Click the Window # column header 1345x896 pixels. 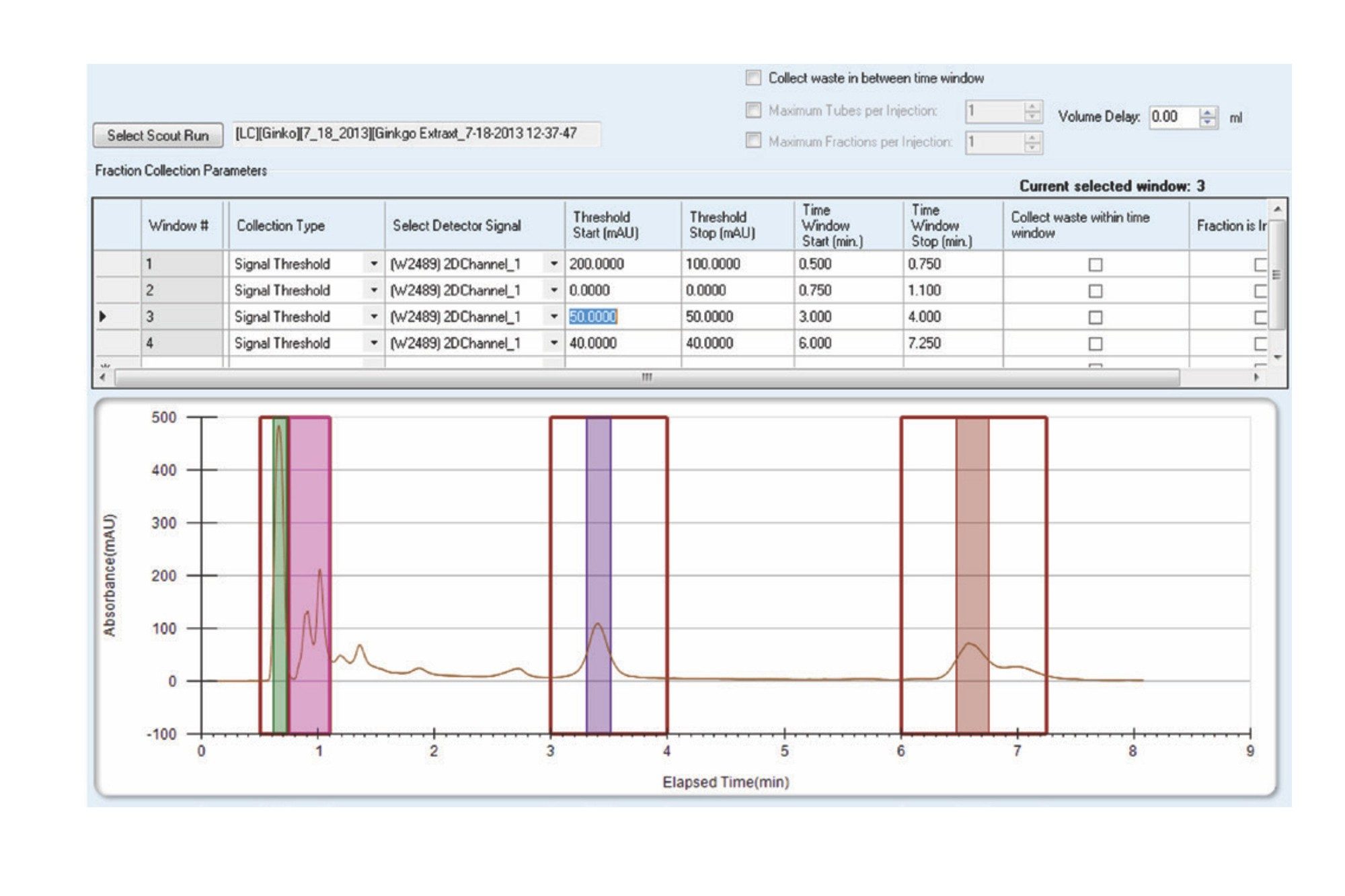pos(182,225)
